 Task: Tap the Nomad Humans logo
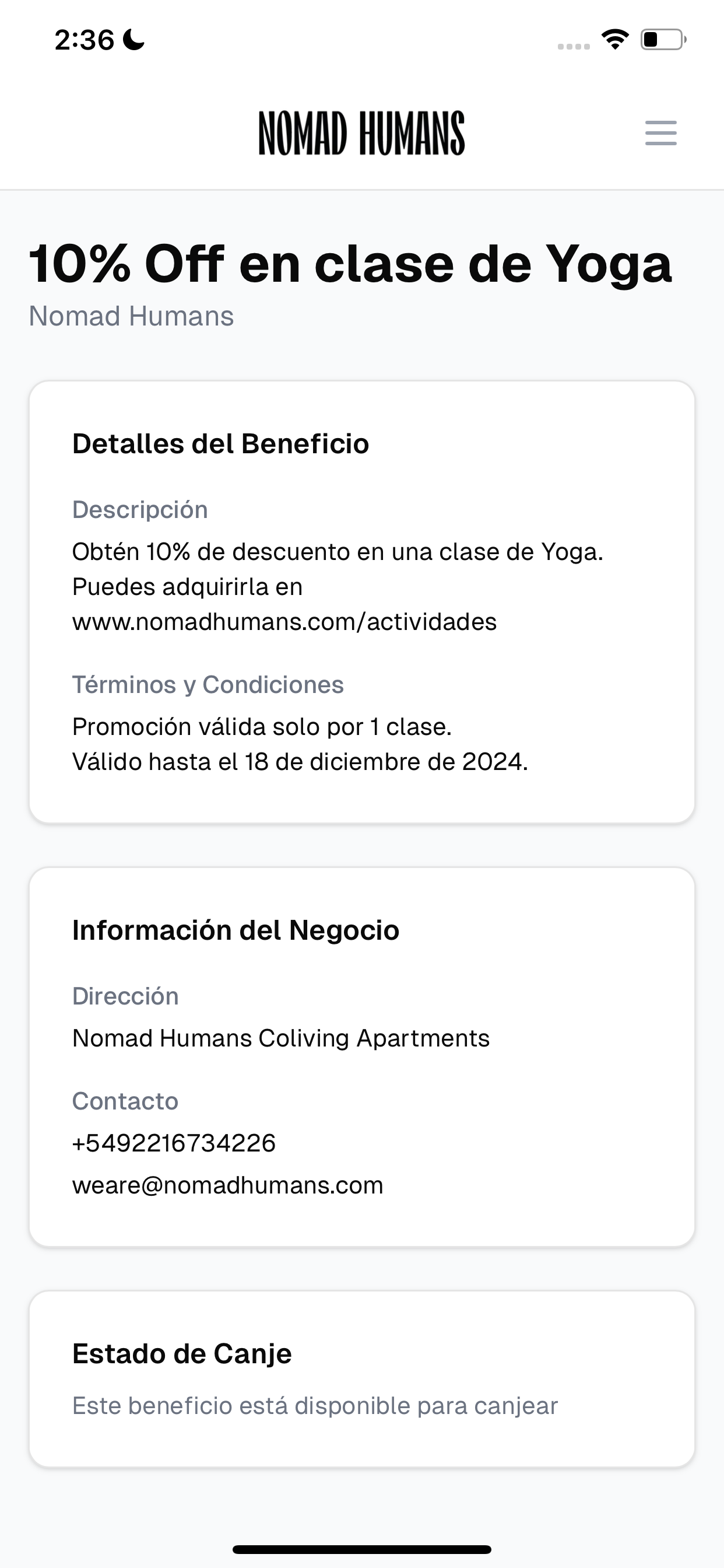[361, 132]
